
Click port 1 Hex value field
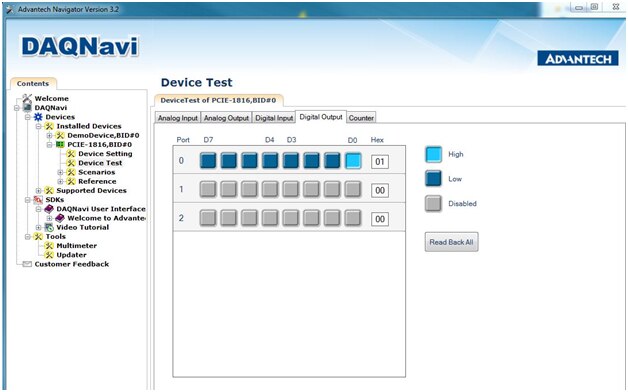(380, 190)
